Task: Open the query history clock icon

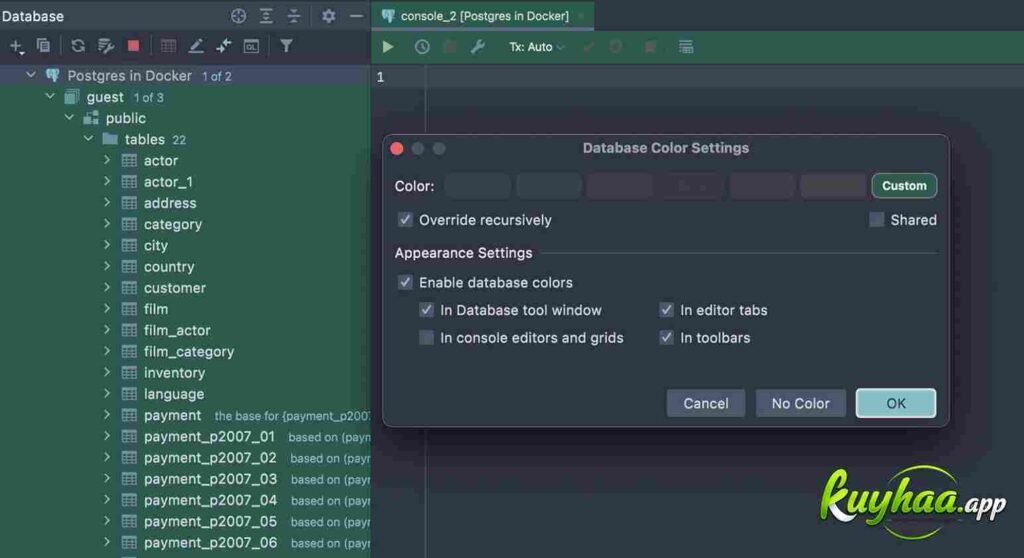Action: coord(422,46)
